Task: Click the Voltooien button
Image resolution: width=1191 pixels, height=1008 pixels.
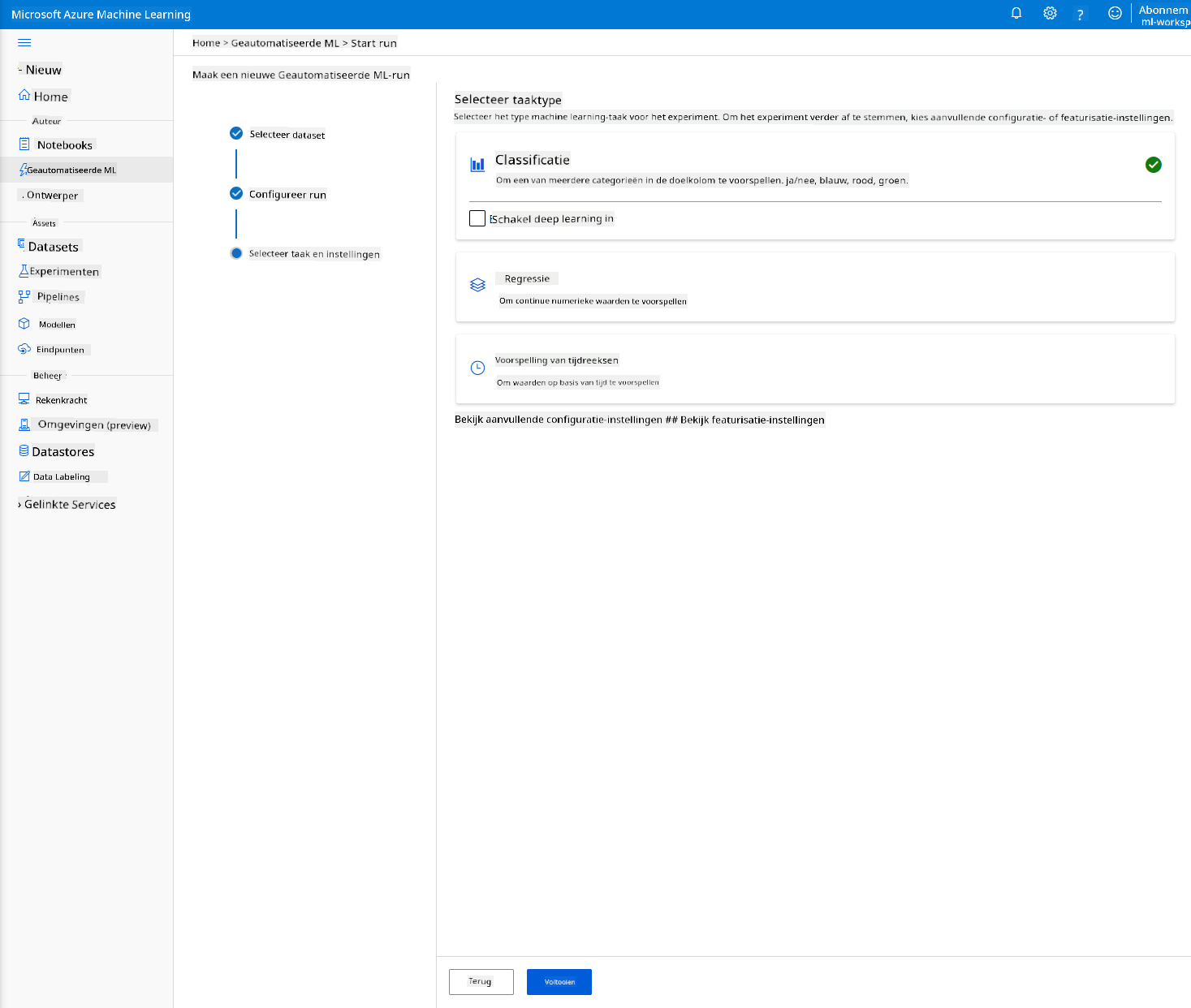Action: click(559, 982)
